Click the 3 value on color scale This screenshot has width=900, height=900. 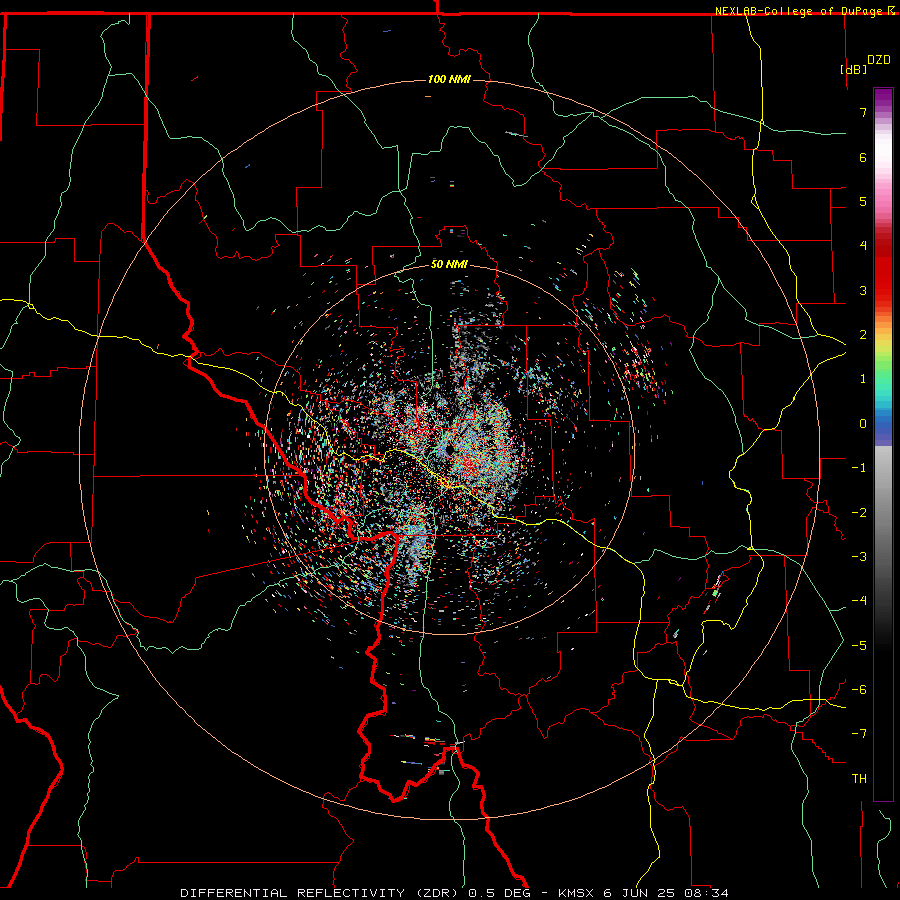(x=863, y=290)
